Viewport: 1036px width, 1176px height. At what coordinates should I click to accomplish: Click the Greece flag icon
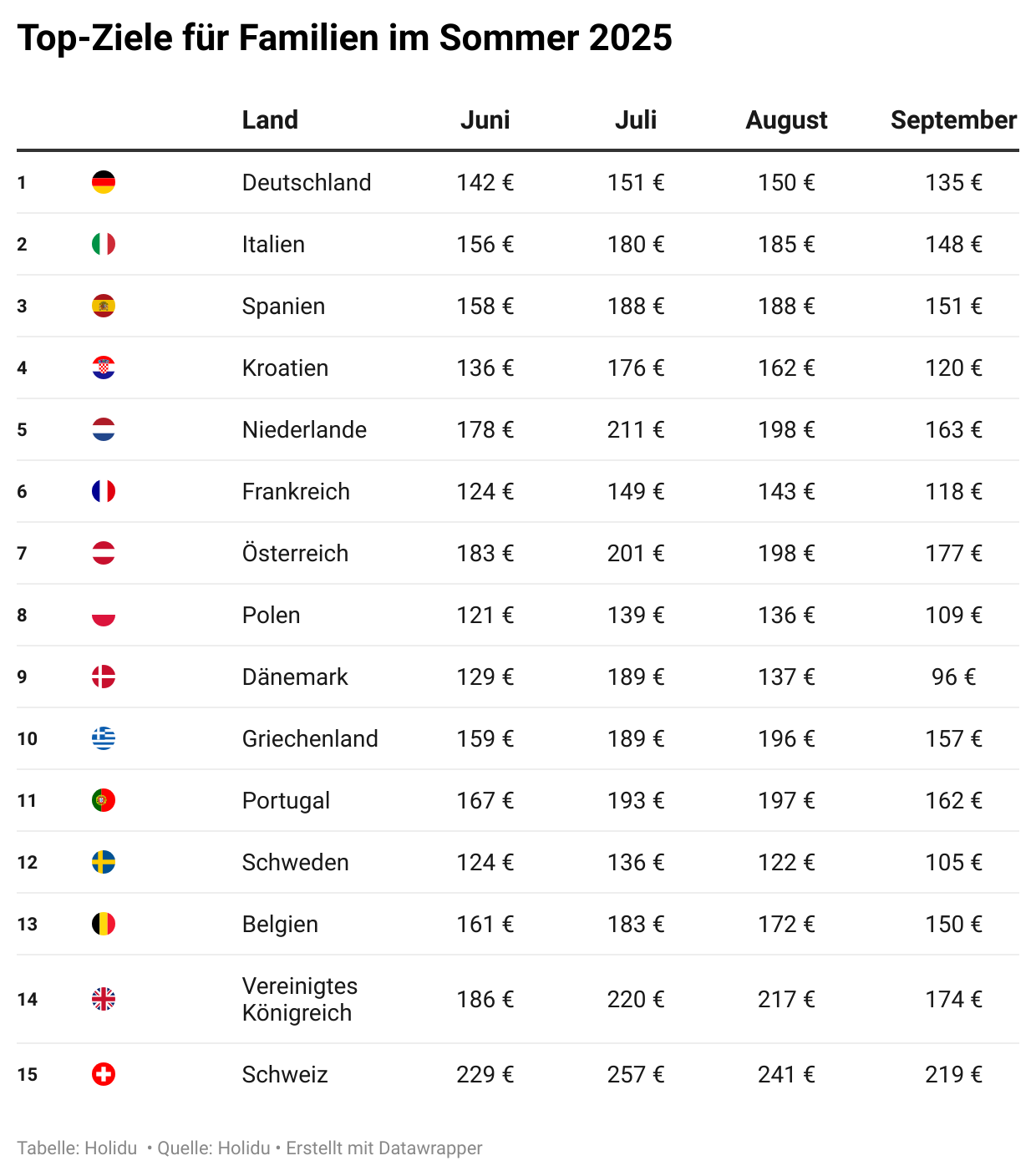(104, 738)
